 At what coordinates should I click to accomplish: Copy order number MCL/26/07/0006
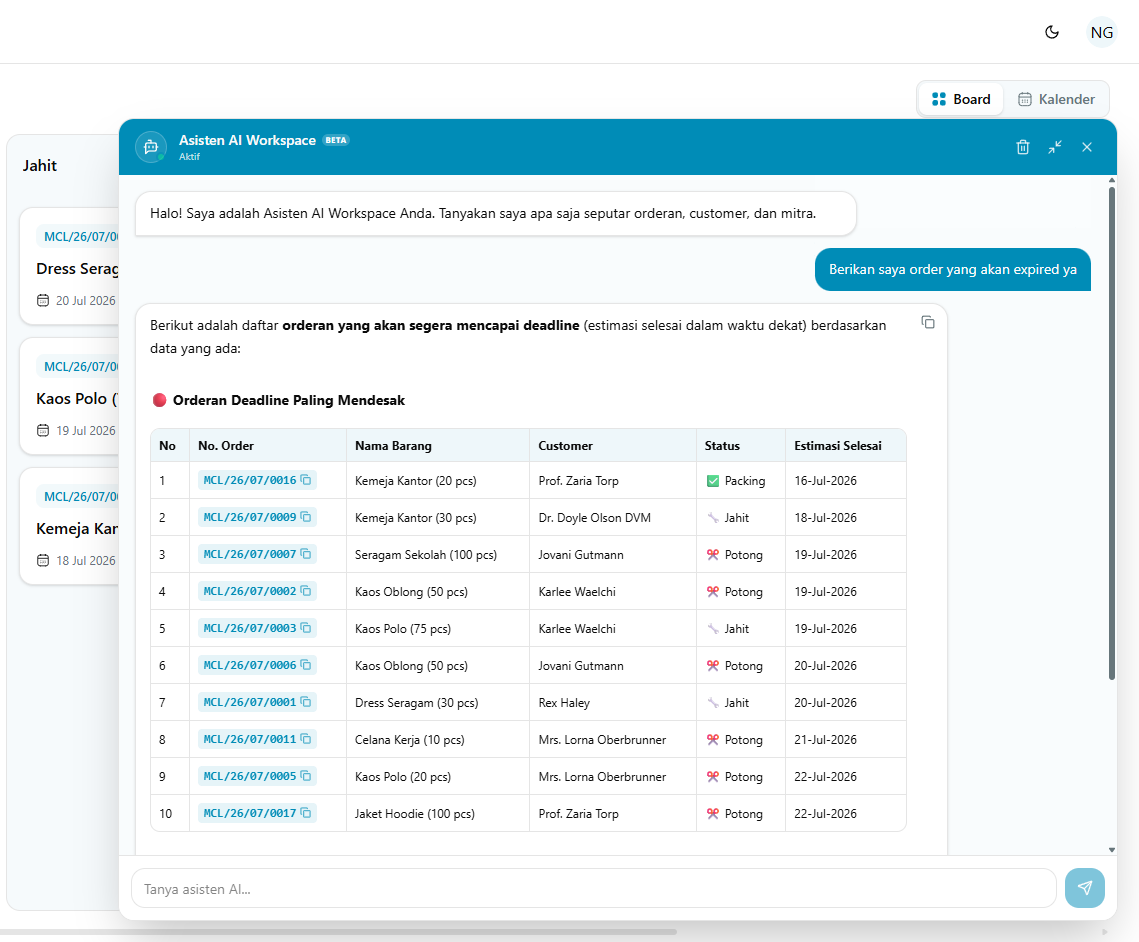tap(306, 665)
